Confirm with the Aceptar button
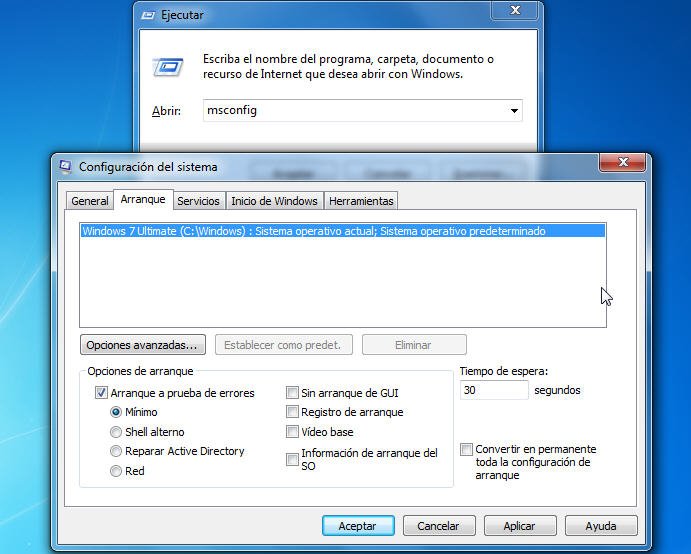This screenshot has height=554, width=691. tap(358, 526)
